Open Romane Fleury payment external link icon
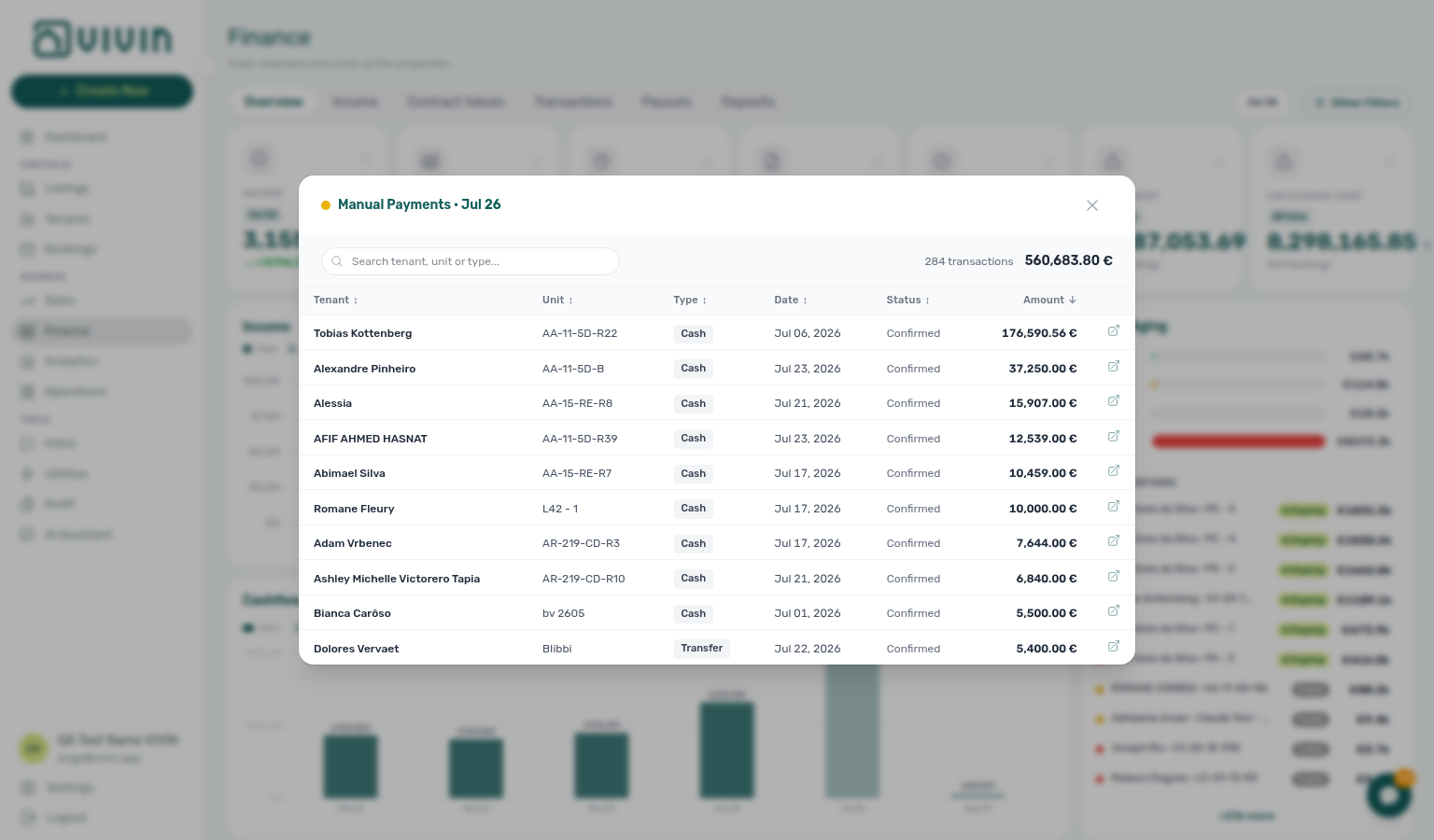Image resolution: width=1434 pixels, height=840 pixels. (x=1113, y=507)
